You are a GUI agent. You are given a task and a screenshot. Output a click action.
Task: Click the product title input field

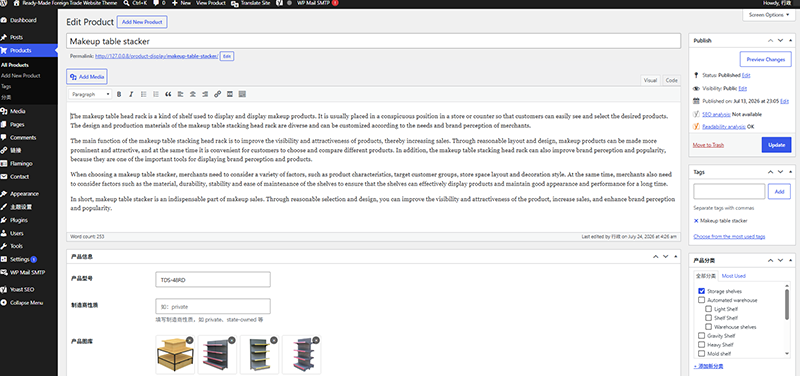pos(373,41)
